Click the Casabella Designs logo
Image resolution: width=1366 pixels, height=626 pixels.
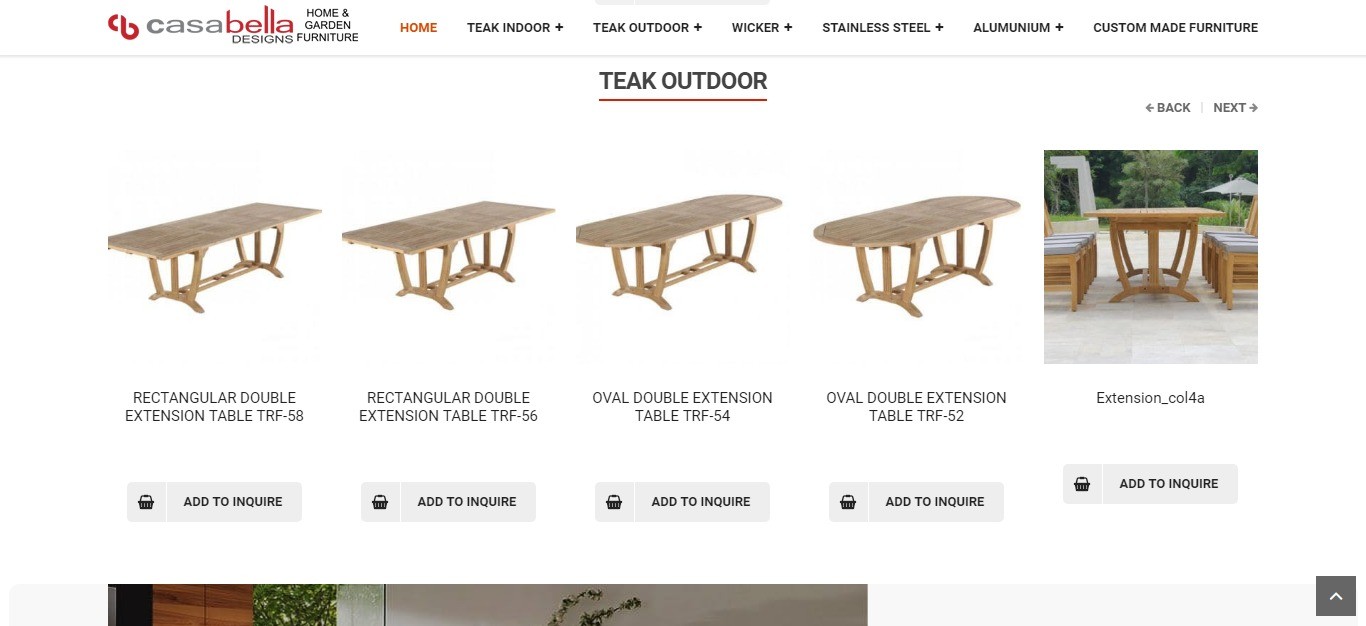point(233,26)
